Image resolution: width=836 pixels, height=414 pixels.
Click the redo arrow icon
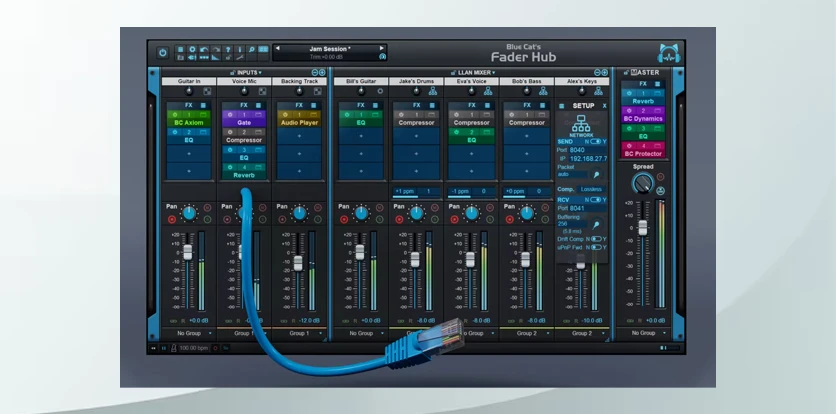point(216,49)
